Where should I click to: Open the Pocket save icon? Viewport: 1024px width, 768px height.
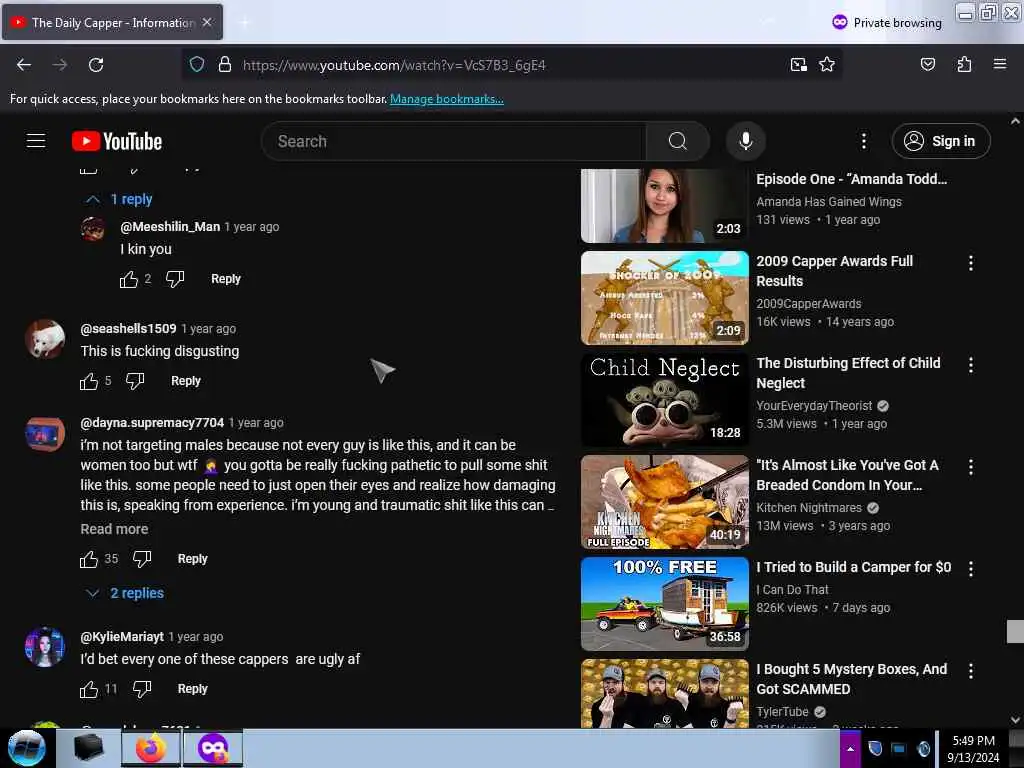pyautogui.click(x=927, y=64)
